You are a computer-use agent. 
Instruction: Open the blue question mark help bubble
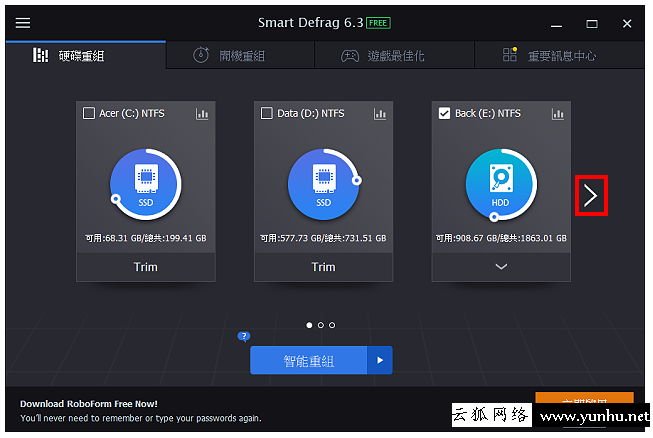click(x=244, y=336)
